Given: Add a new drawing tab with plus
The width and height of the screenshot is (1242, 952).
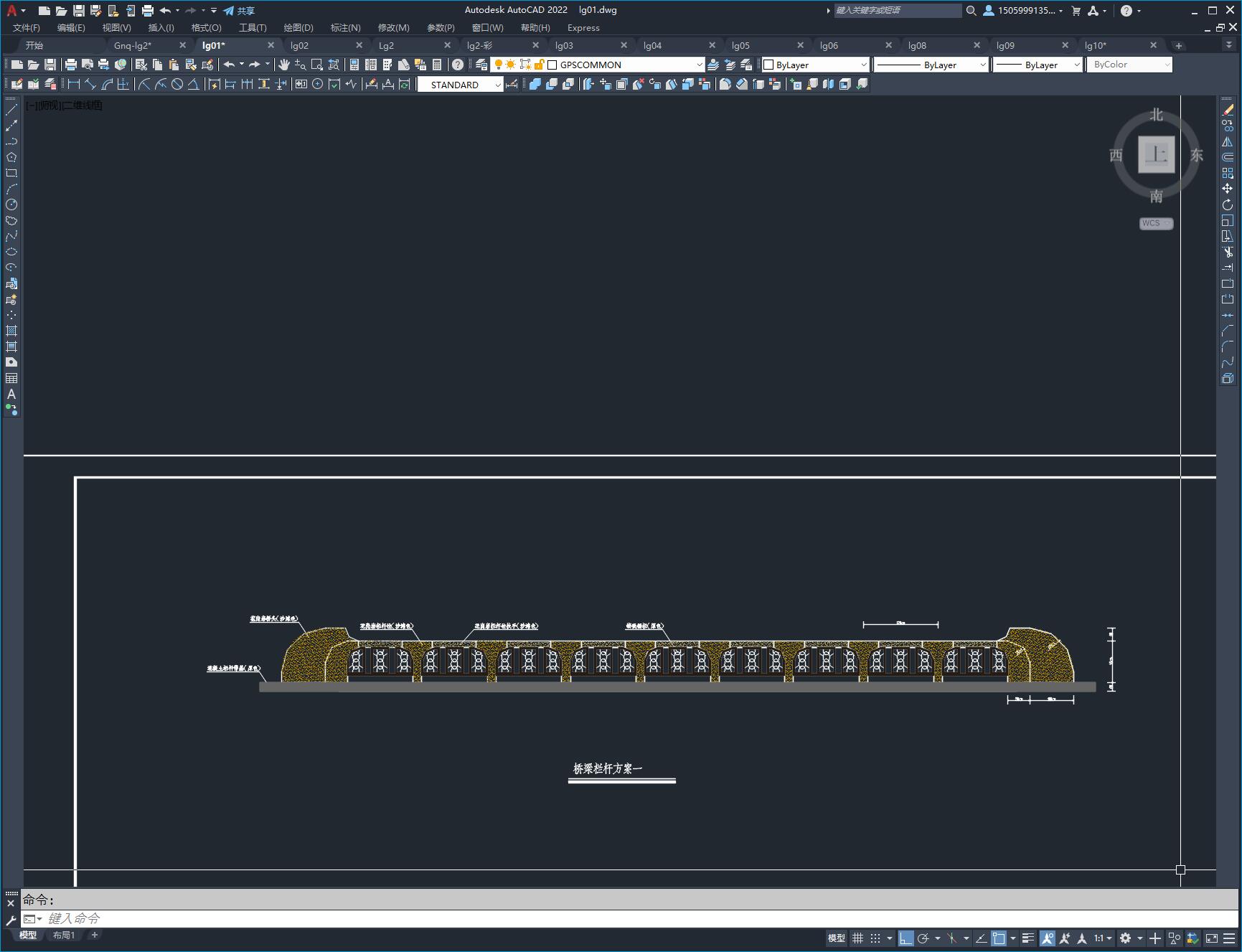Looking at the screenshot, I should [x=1178, y=45].
